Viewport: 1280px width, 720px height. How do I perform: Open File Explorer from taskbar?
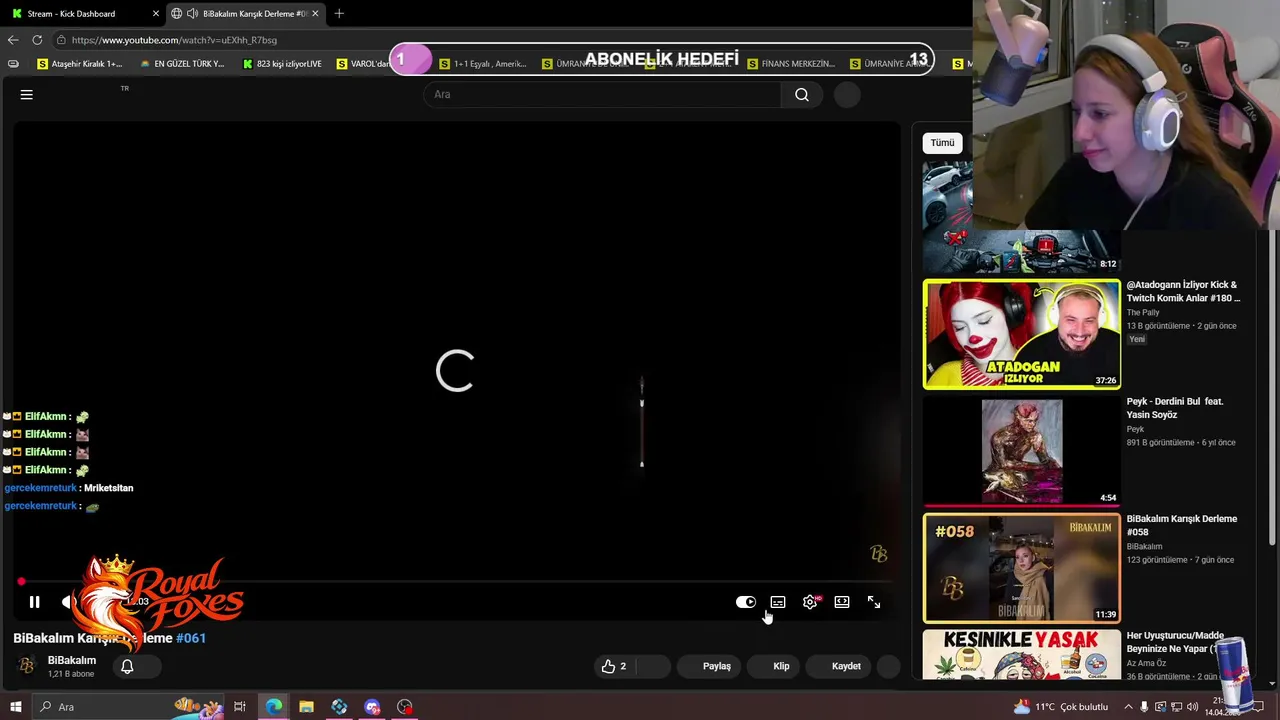pyautogui.click(x=306, y=707)
